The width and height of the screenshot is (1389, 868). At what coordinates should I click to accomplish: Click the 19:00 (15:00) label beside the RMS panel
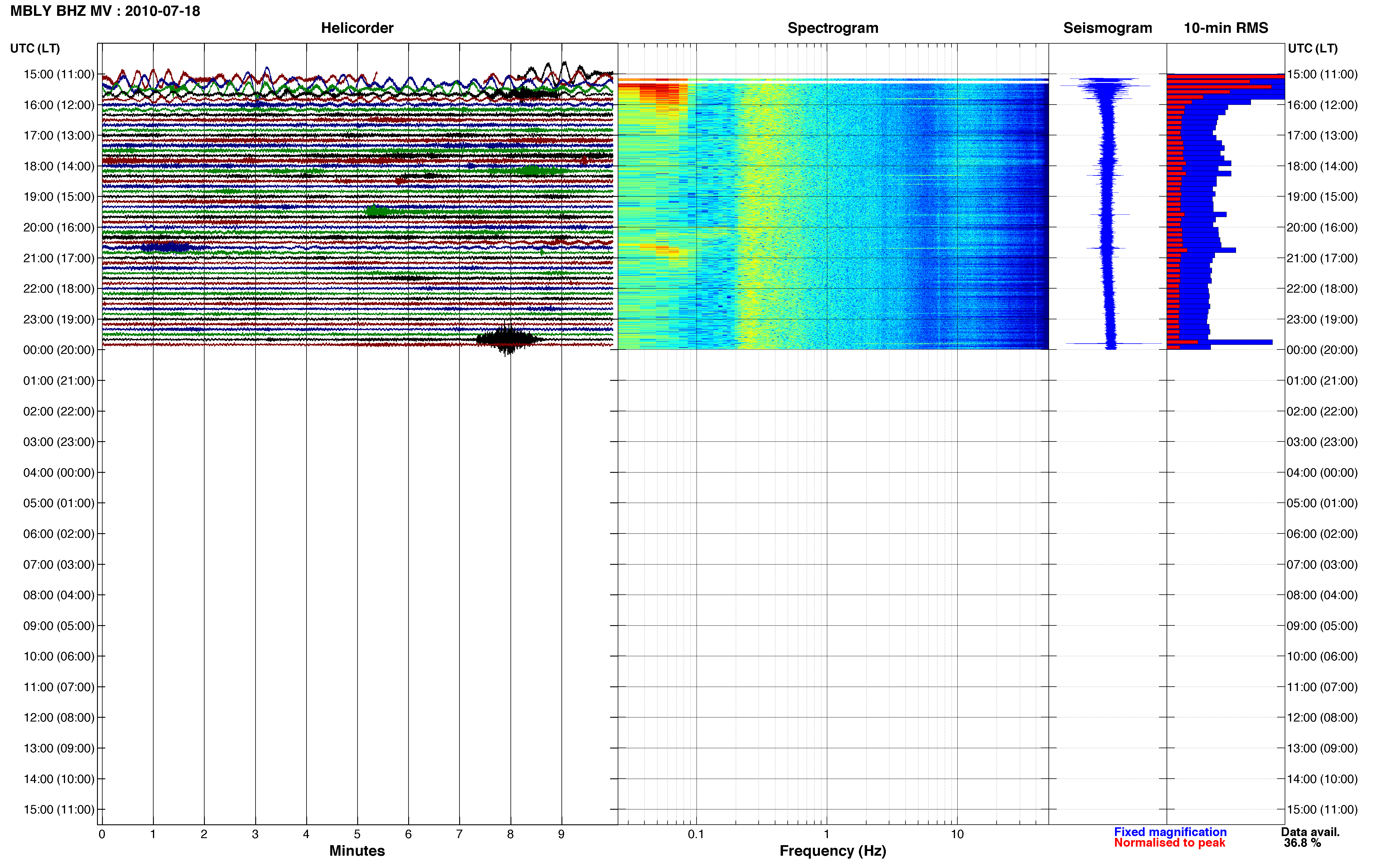coord(1322,197)
